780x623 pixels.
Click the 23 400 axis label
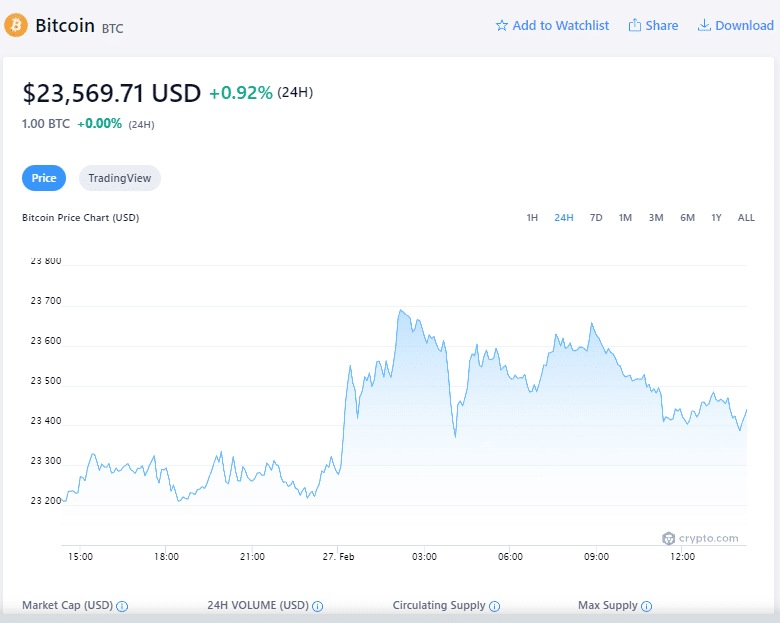(x=46, y=420)
